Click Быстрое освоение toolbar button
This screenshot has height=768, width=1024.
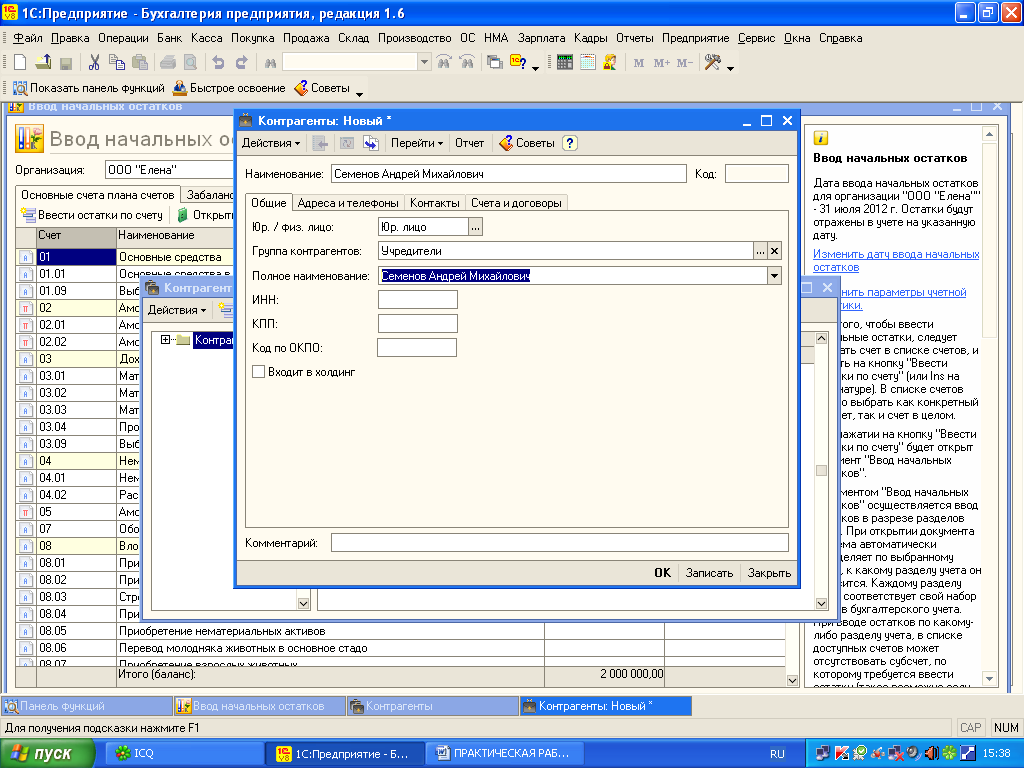229,88
